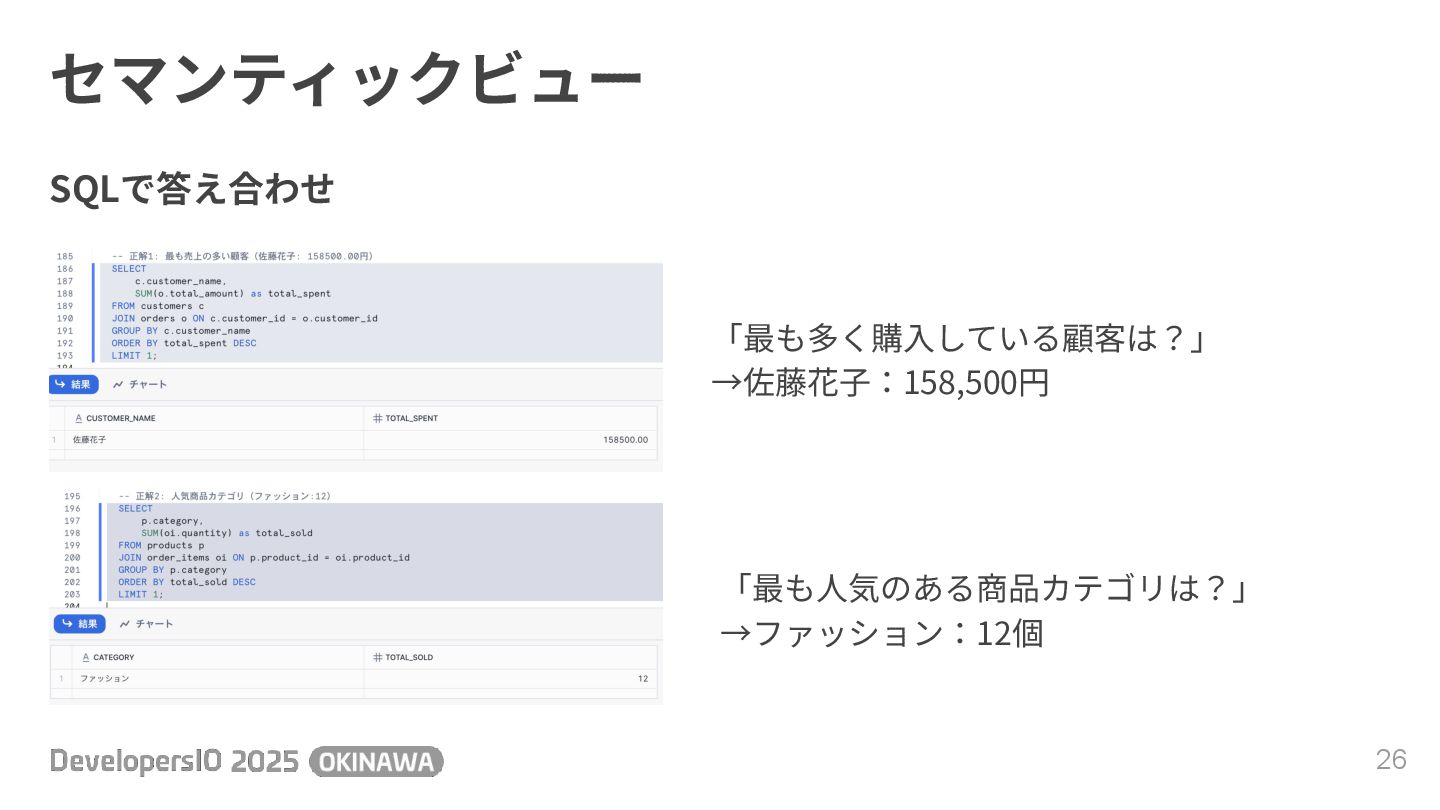The height and width of the screenshot is (810, 1440).
Task: Click the 結果 tab in upper query panel
Action: 74,384
